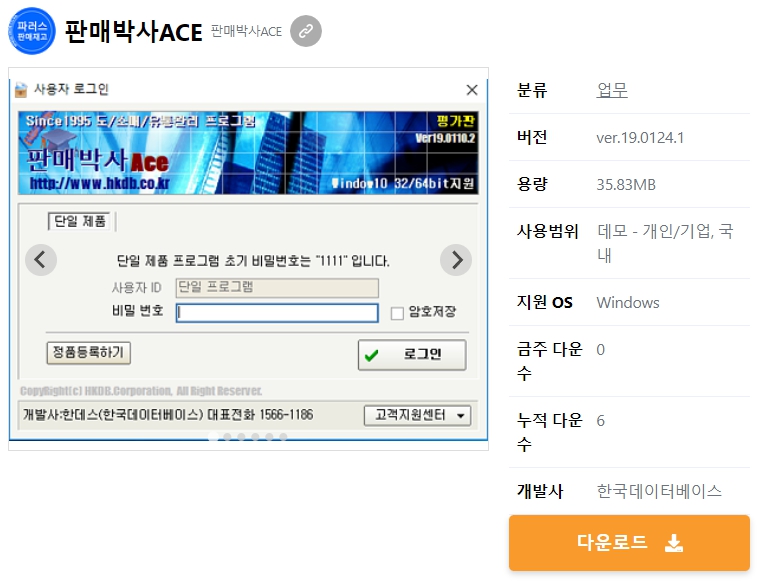Select the first active carousel dot
Image resolution: width=758 pixels, height=582 pixels.
[x=213, y=437]
